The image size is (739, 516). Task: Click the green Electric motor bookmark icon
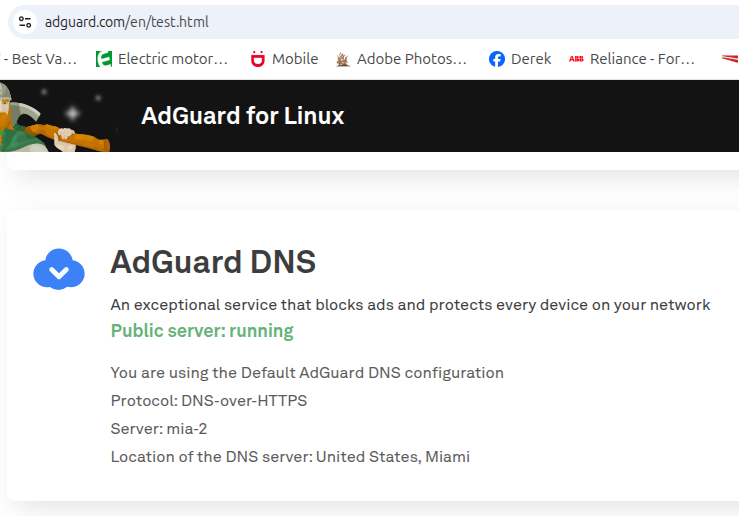[104, 59]
